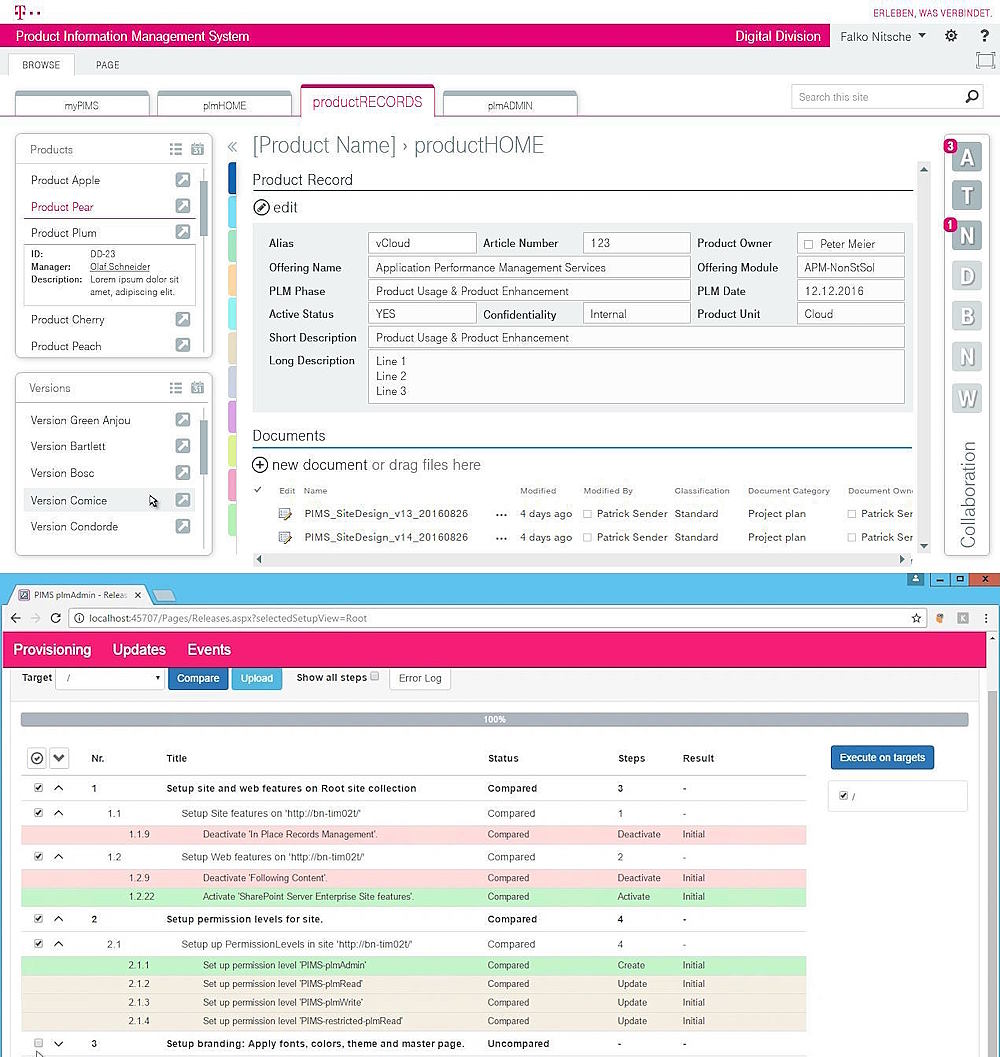Click the edit pencil icon in Product Record

point(261,207)
